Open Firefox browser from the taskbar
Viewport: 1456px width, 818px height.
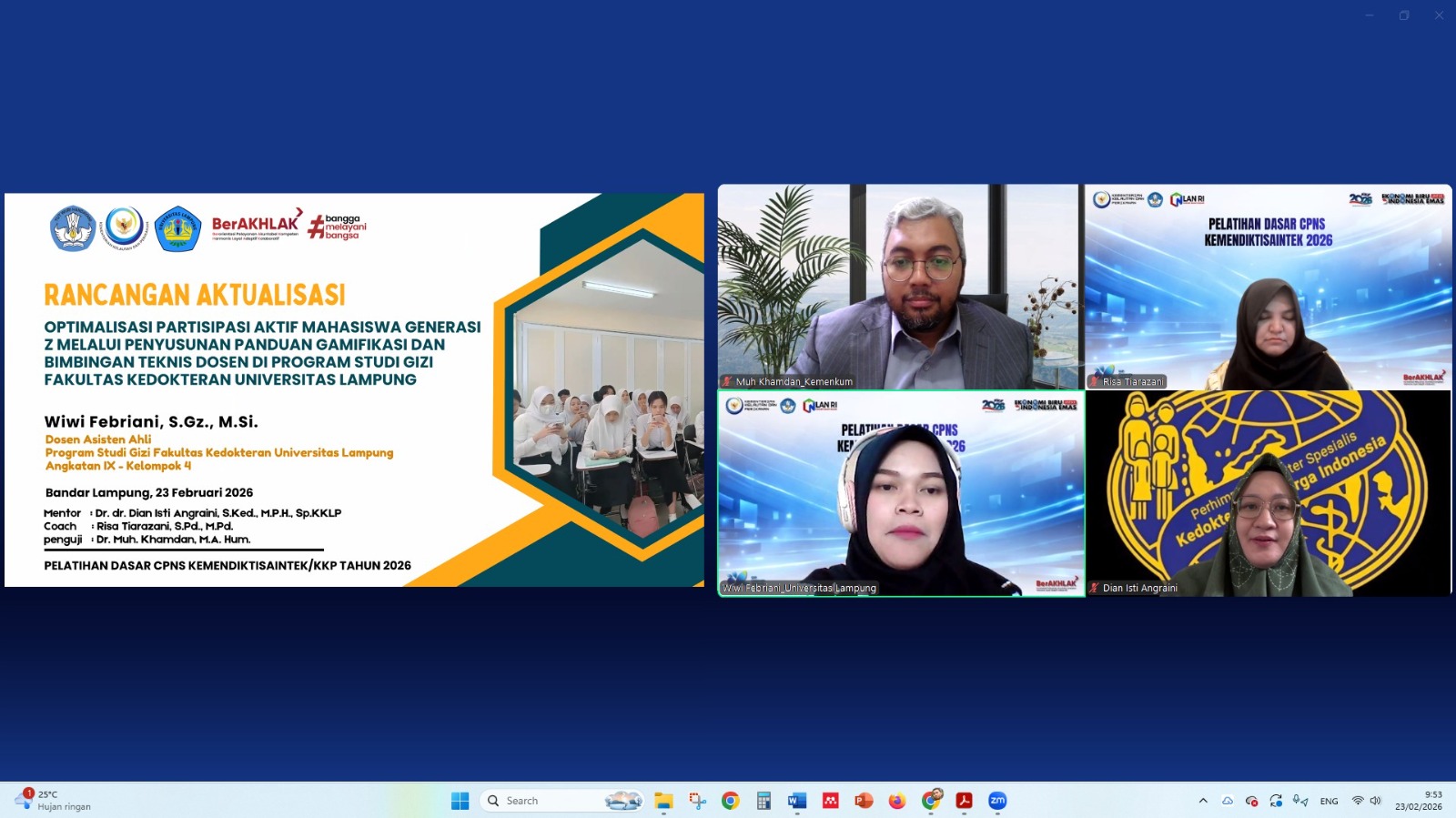coord(897,801)
